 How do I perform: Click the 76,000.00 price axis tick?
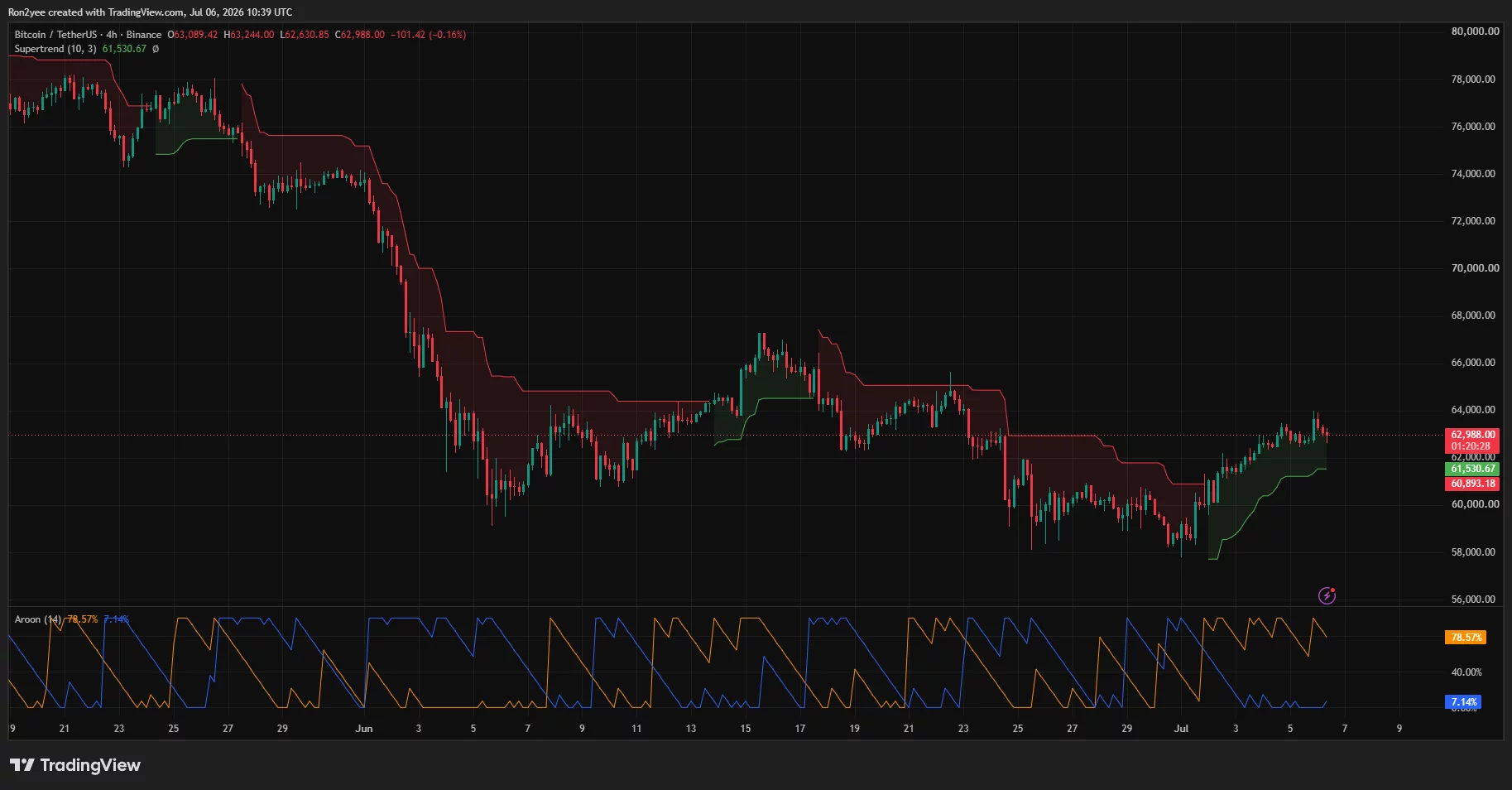1475,127
